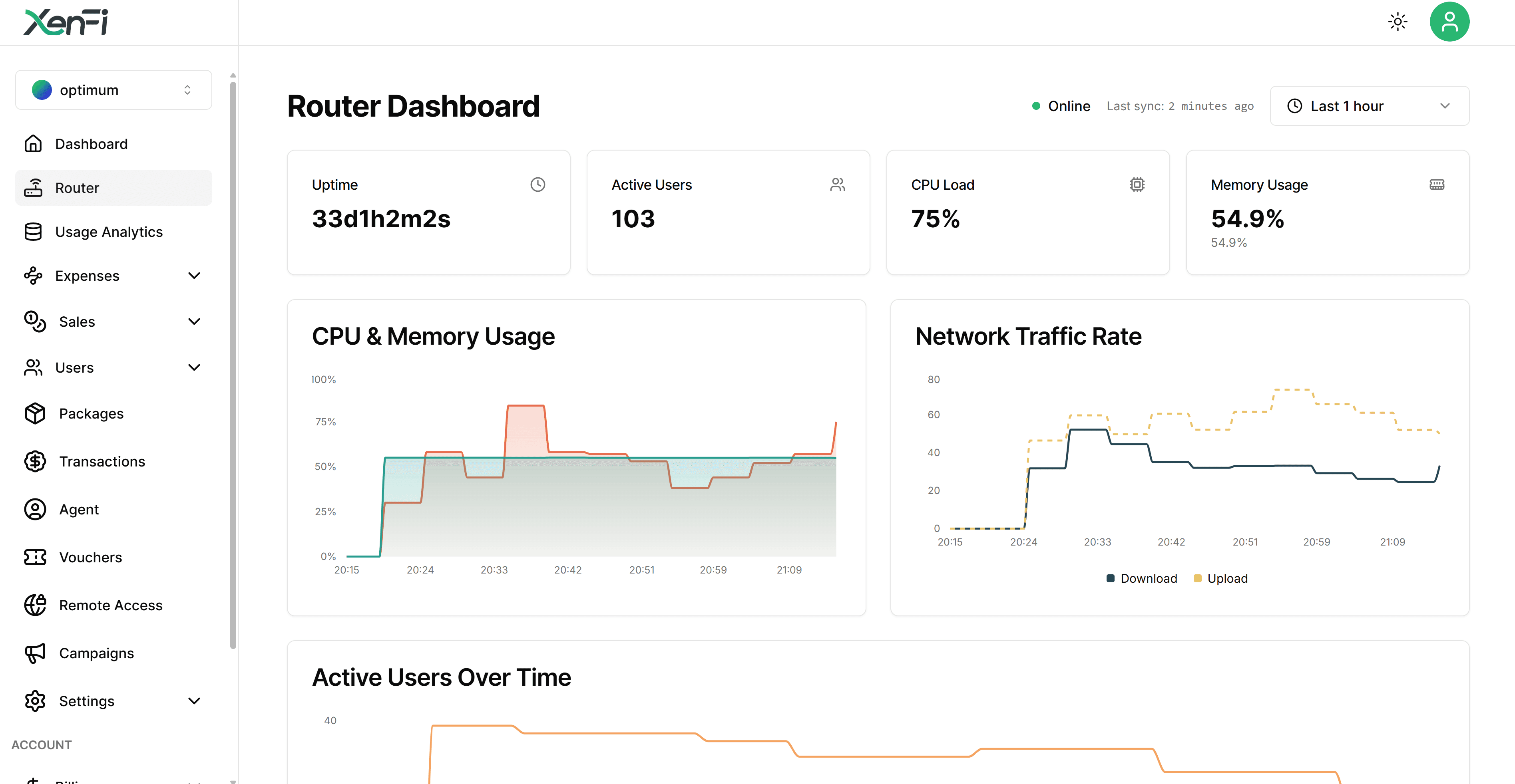Click the Active Users count 103
Screen dimensions: 1515x784
tap(633, 219)
